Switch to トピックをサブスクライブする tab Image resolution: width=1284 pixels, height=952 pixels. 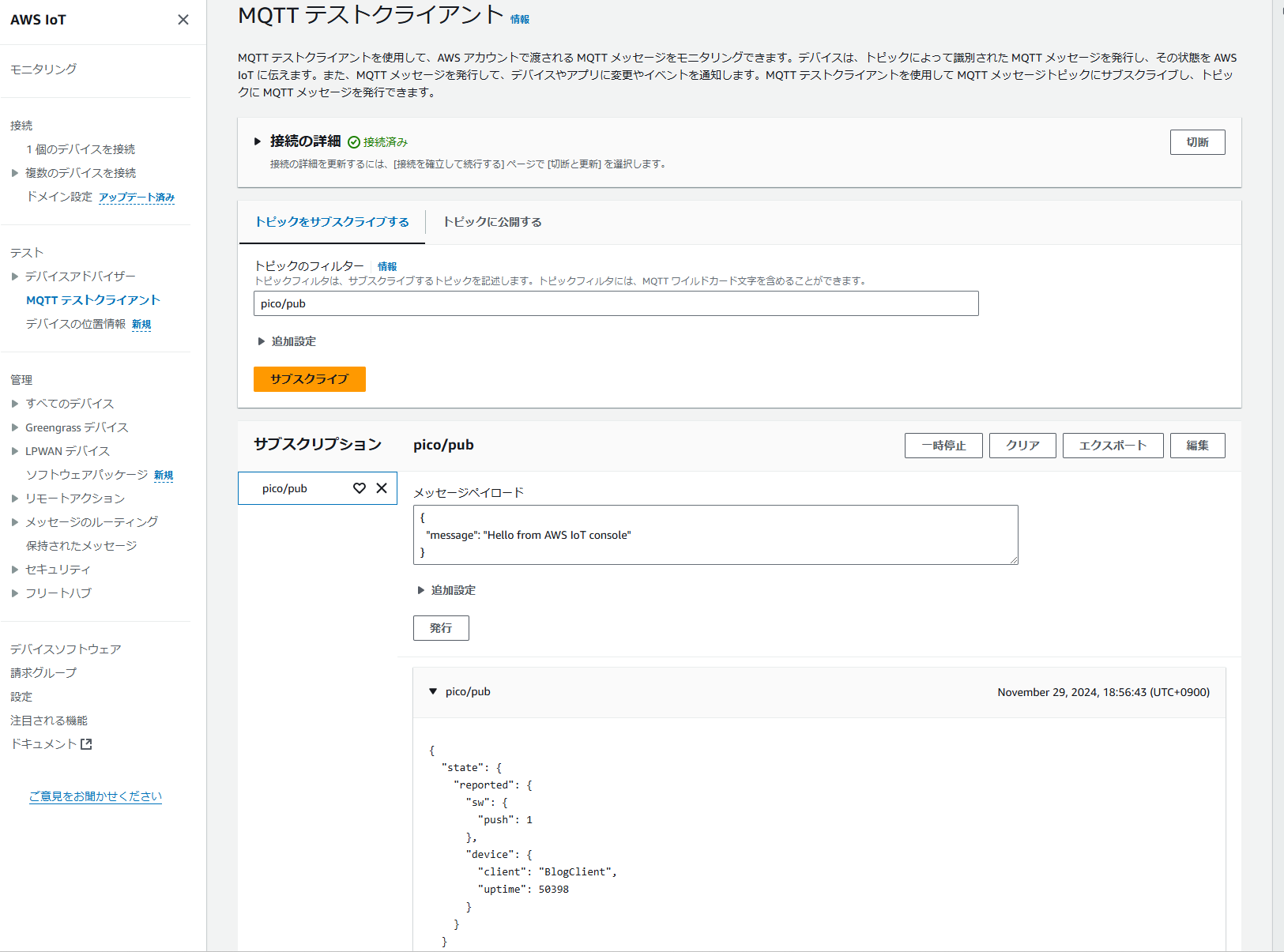[x=332, y=222]
